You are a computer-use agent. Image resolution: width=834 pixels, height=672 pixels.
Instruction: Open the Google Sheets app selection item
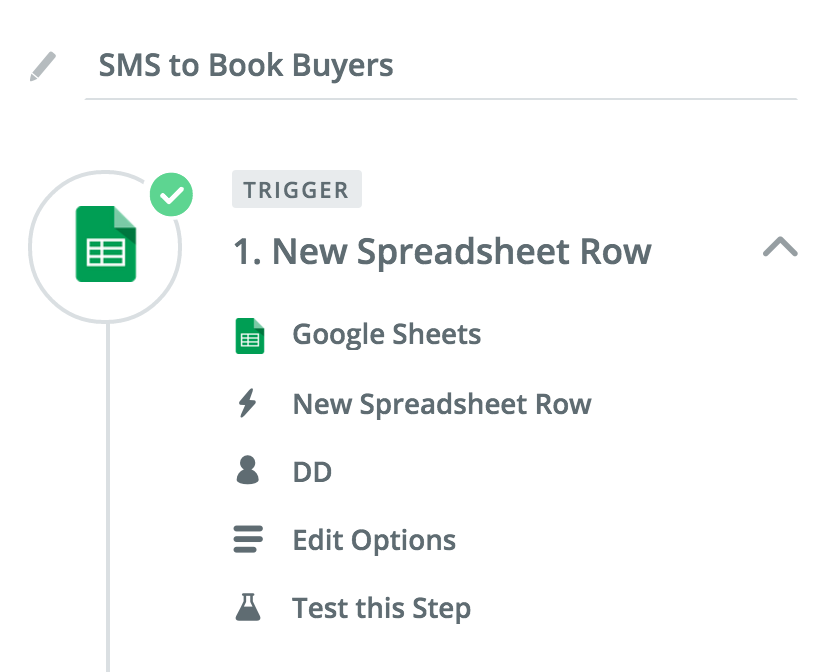click(386, 334)
